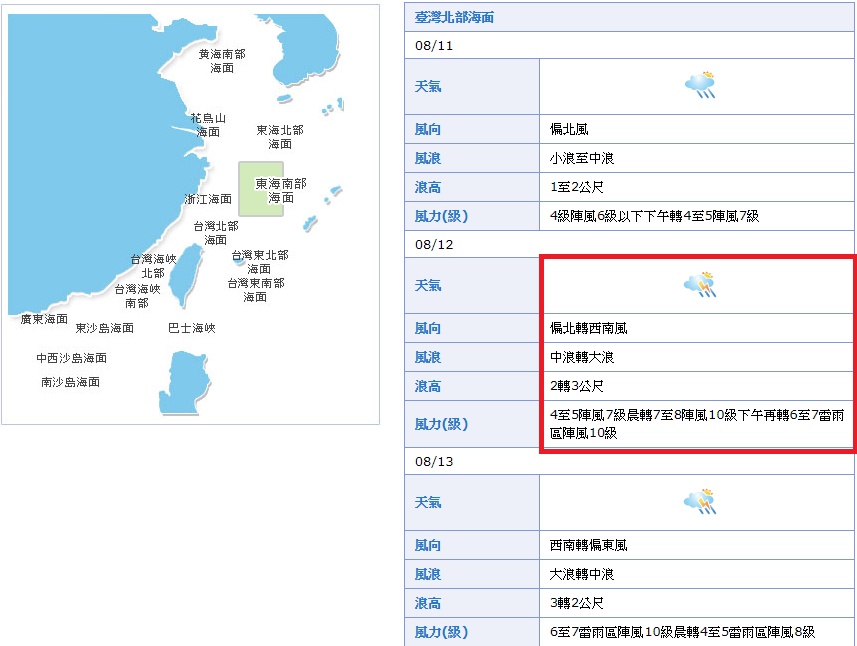Click the 08/13 wind force description text
The image size is (857, 646).
pyautogui.click(x=682, y=632)
